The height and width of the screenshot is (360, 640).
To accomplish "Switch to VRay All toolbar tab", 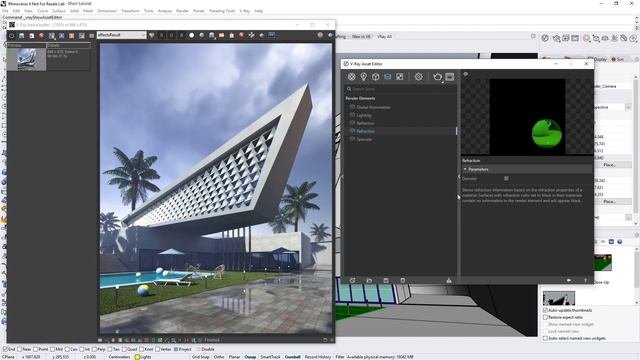I will click(x=384, y=37).
